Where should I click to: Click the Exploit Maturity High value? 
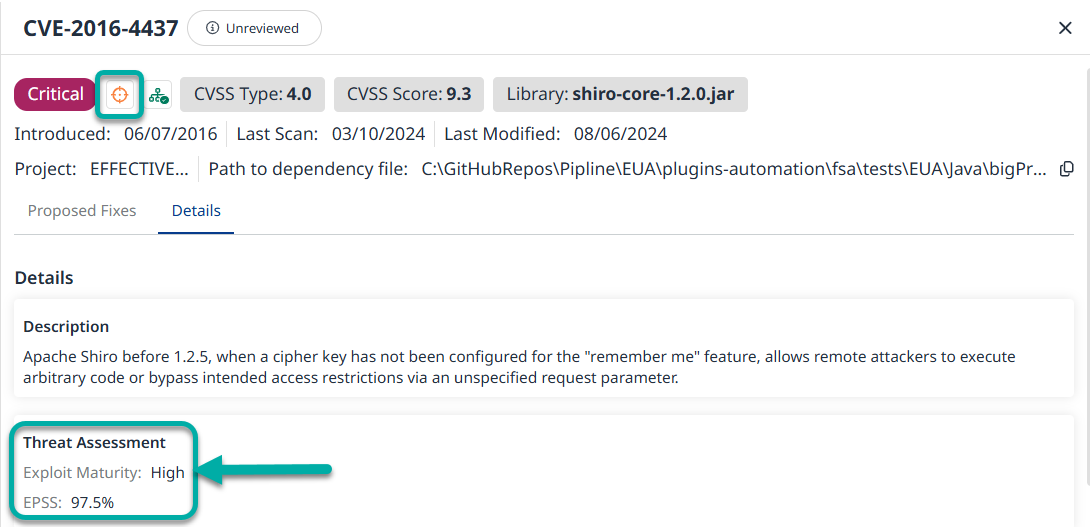pos(168,472)
